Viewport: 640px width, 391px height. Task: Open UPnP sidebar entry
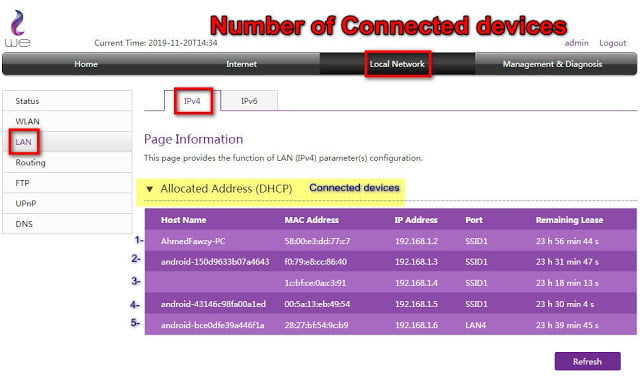(x=67, y=203)
